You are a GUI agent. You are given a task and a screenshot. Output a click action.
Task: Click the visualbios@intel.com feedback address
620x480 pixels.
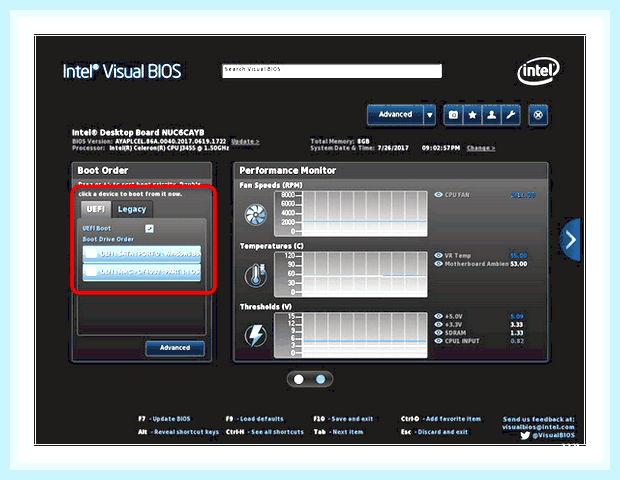click(x=538, y=427)
